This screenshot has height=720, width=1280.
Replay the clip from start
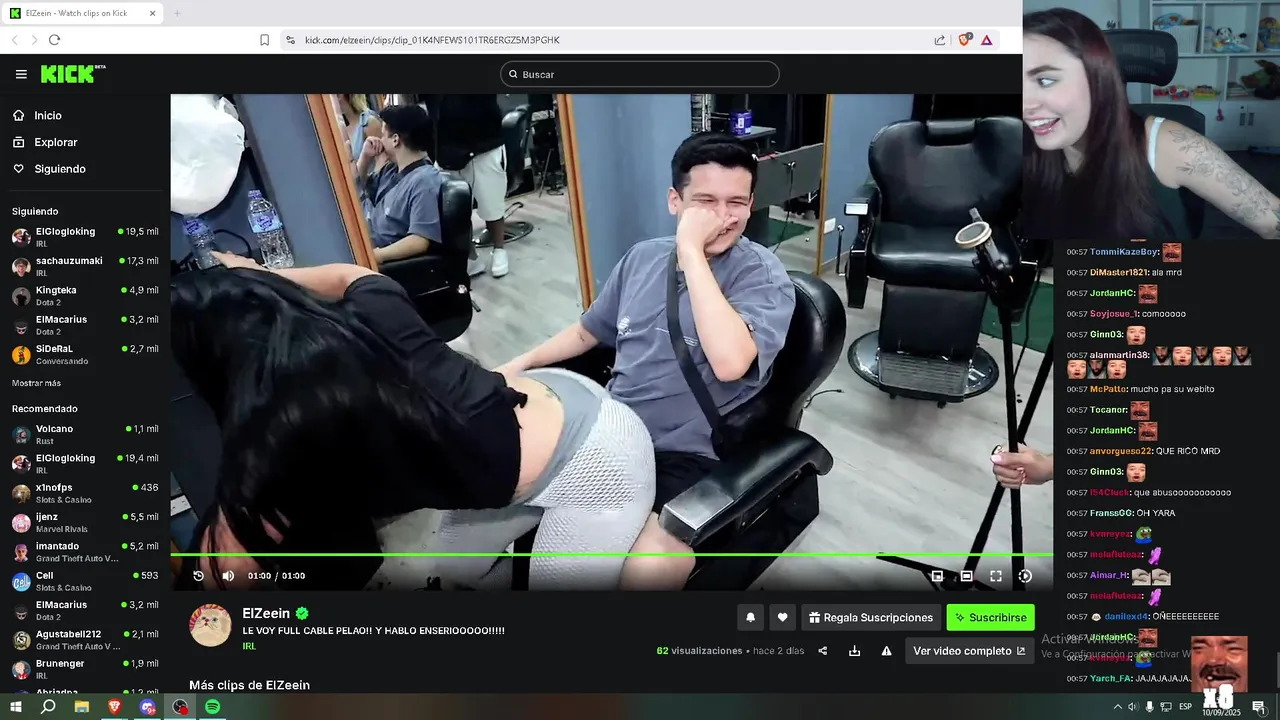coord(198,576)
